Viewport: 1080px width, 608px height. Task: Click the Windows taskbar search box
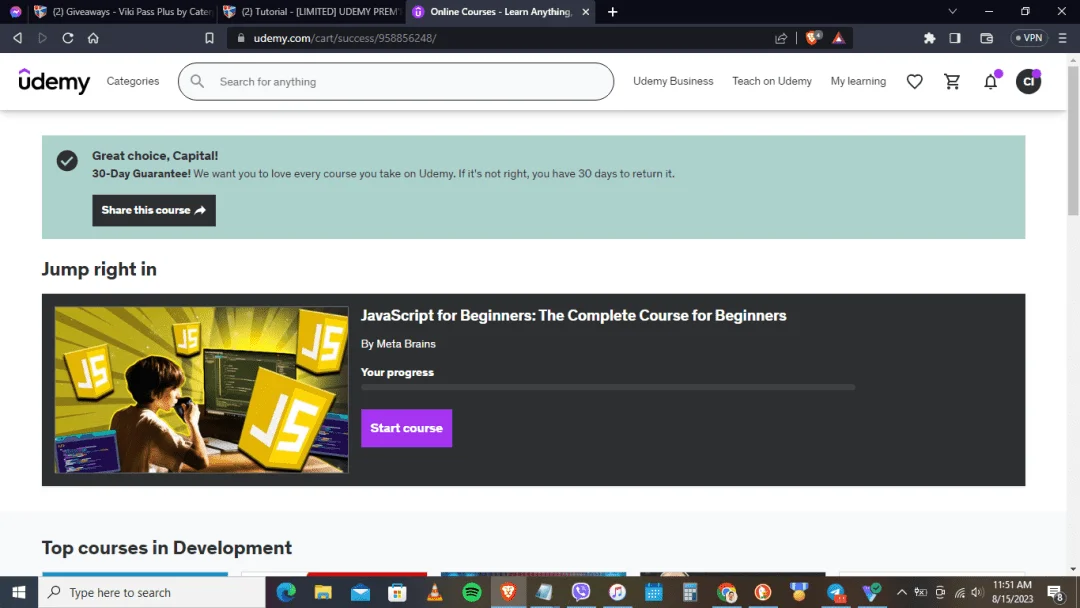(152, 592)
